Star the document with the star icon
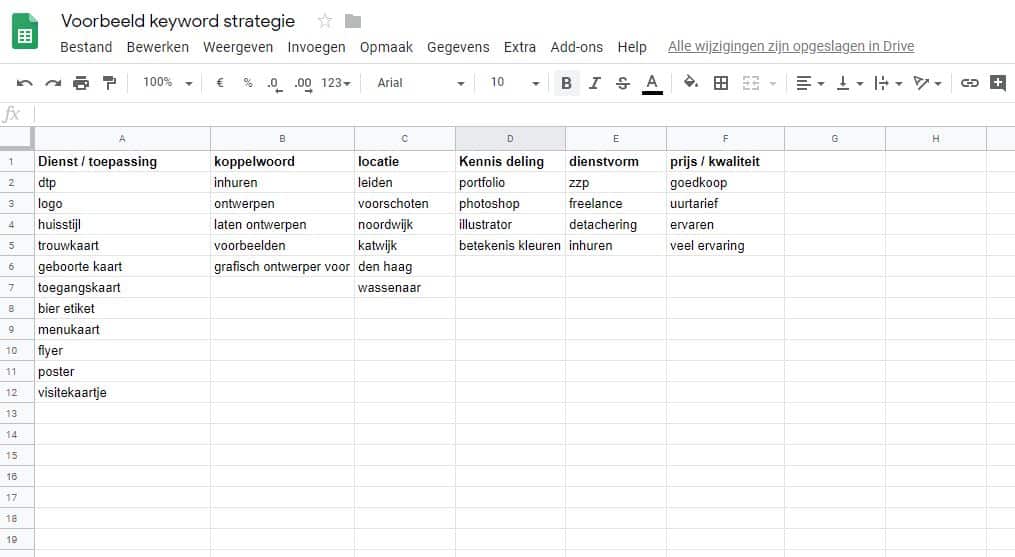Screen dimensions: 1015x557 (325, 21)
